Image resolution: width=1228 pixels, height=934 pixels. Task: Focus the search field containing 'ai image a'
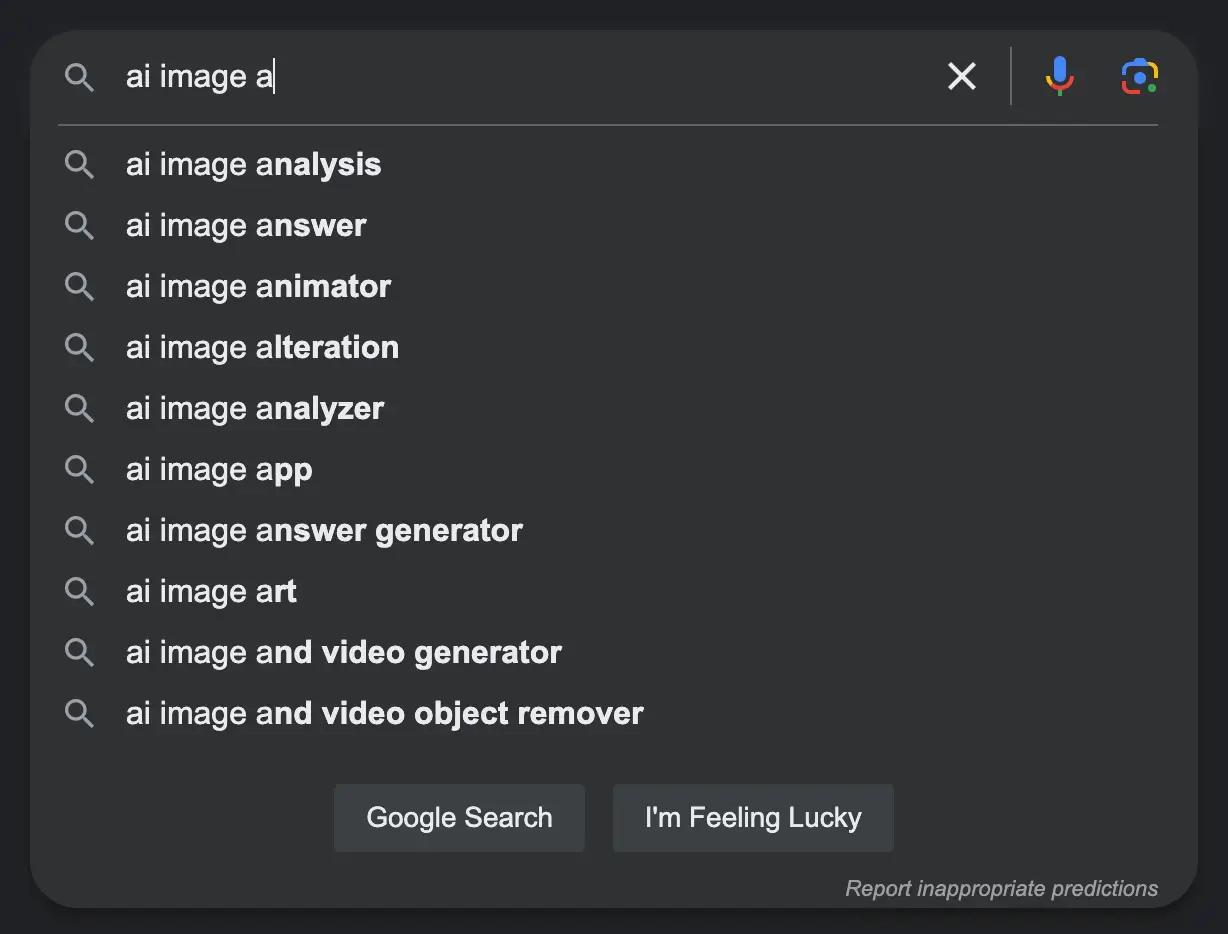pos(525,77)
